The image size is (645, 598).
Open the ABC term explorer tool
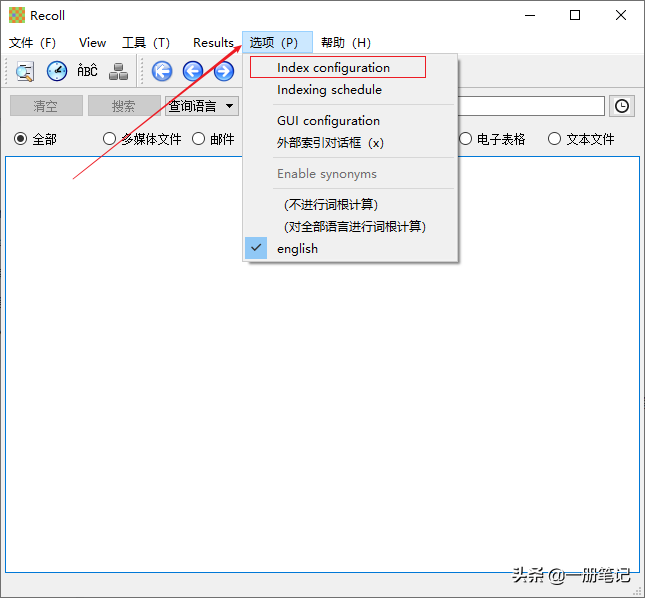87,71
